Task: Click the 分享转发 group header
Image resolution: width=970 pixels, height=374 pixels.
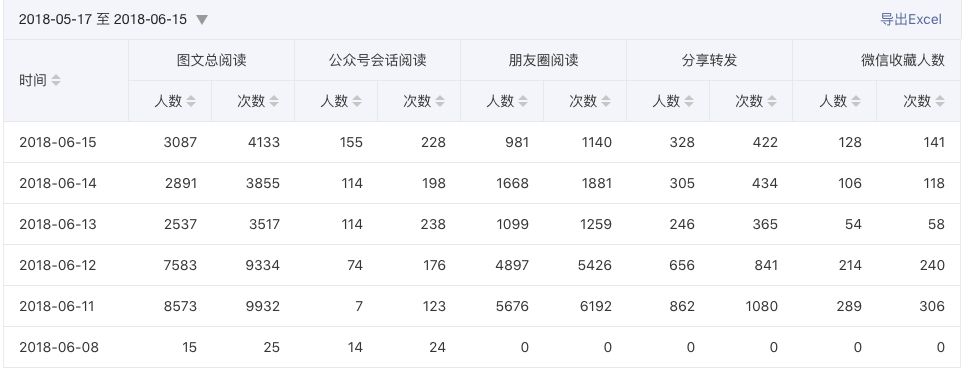Action: [710, 60]
